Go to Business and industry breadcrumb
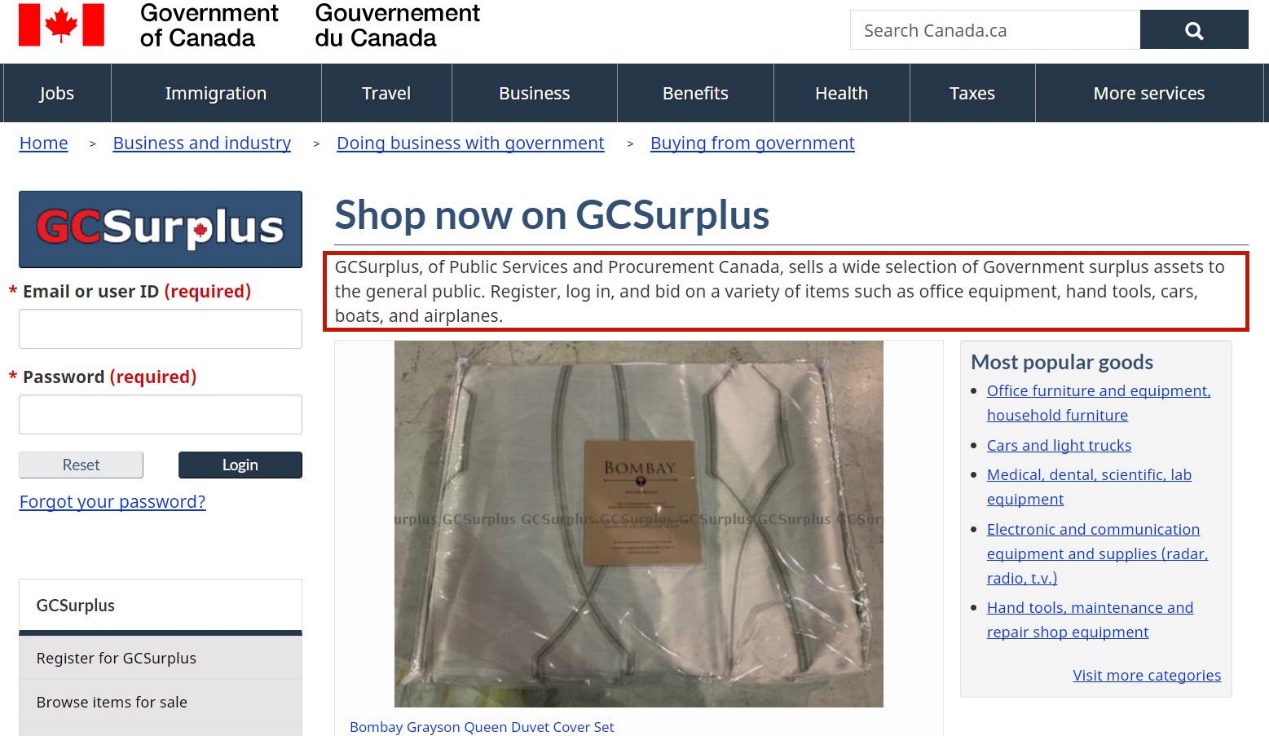This screenshot has height=736, width=1269. (x=202, y=143)
